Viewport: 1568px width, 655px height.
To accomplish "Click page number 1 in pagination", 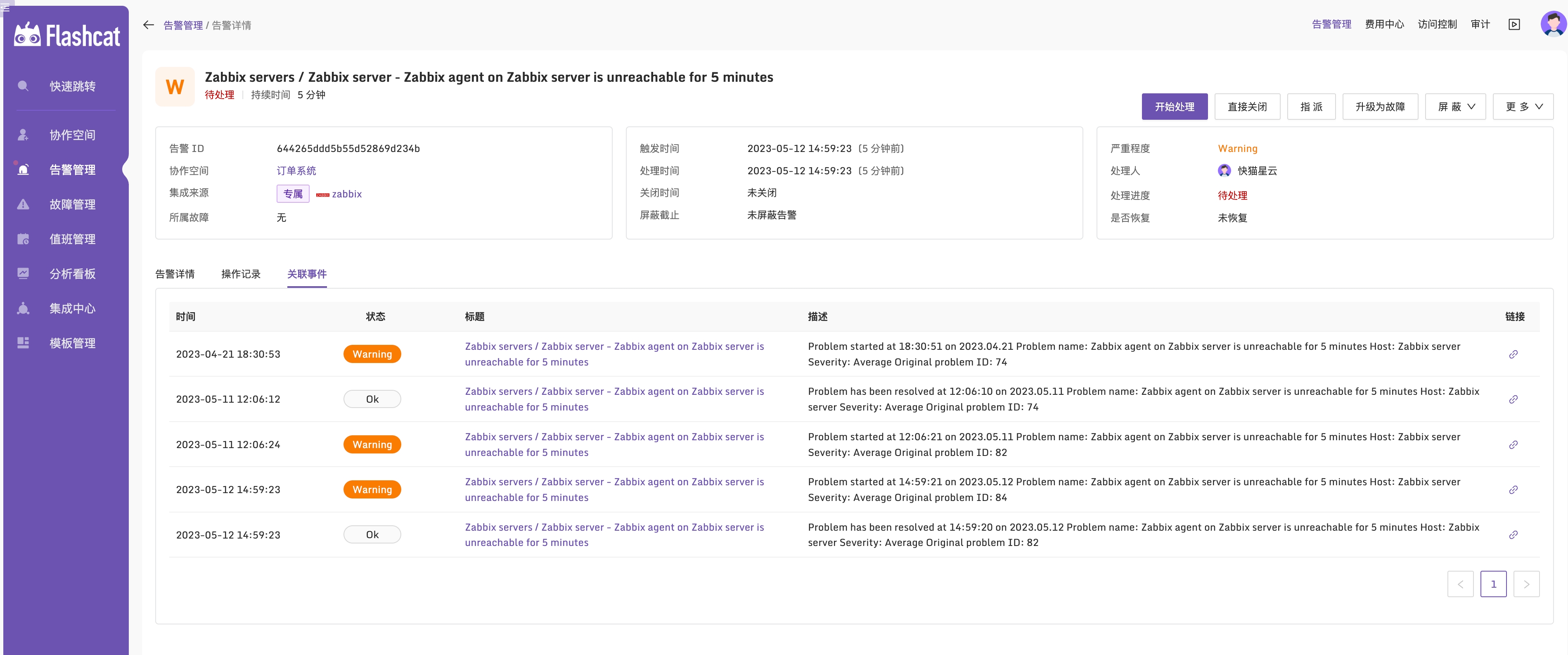I will (x=1494, y=584).
